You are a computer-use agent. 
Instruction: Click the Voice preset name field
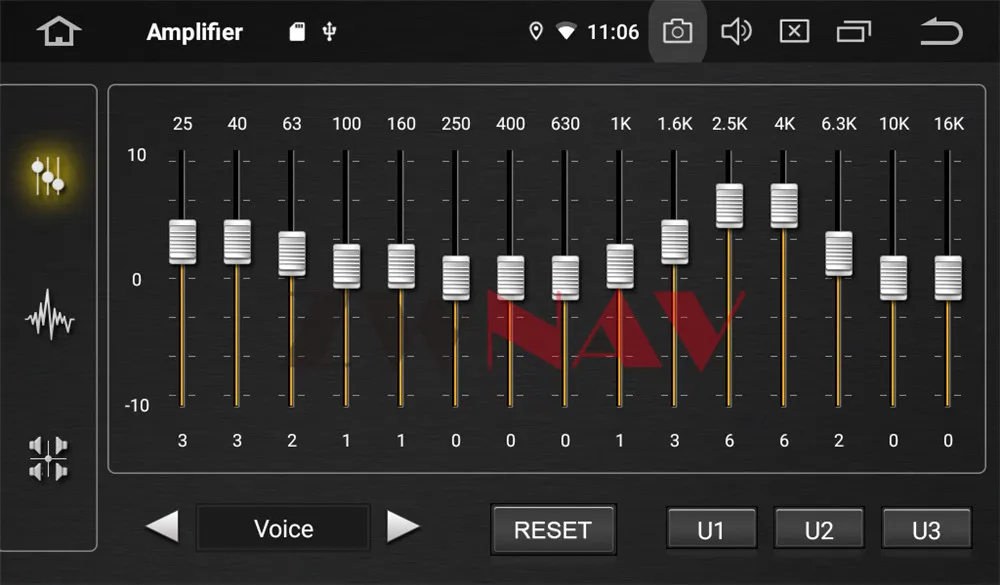(283, 528)
